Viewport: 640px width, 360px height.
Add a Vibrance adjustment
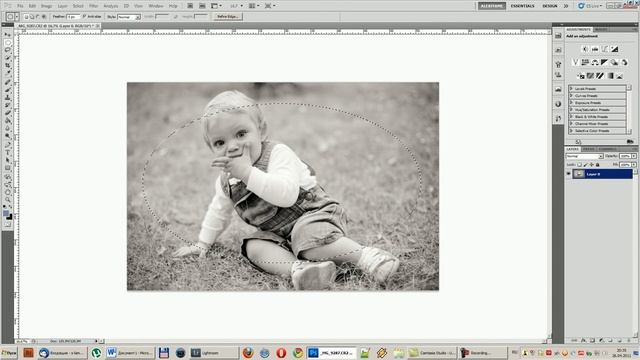tap(575, 62)
